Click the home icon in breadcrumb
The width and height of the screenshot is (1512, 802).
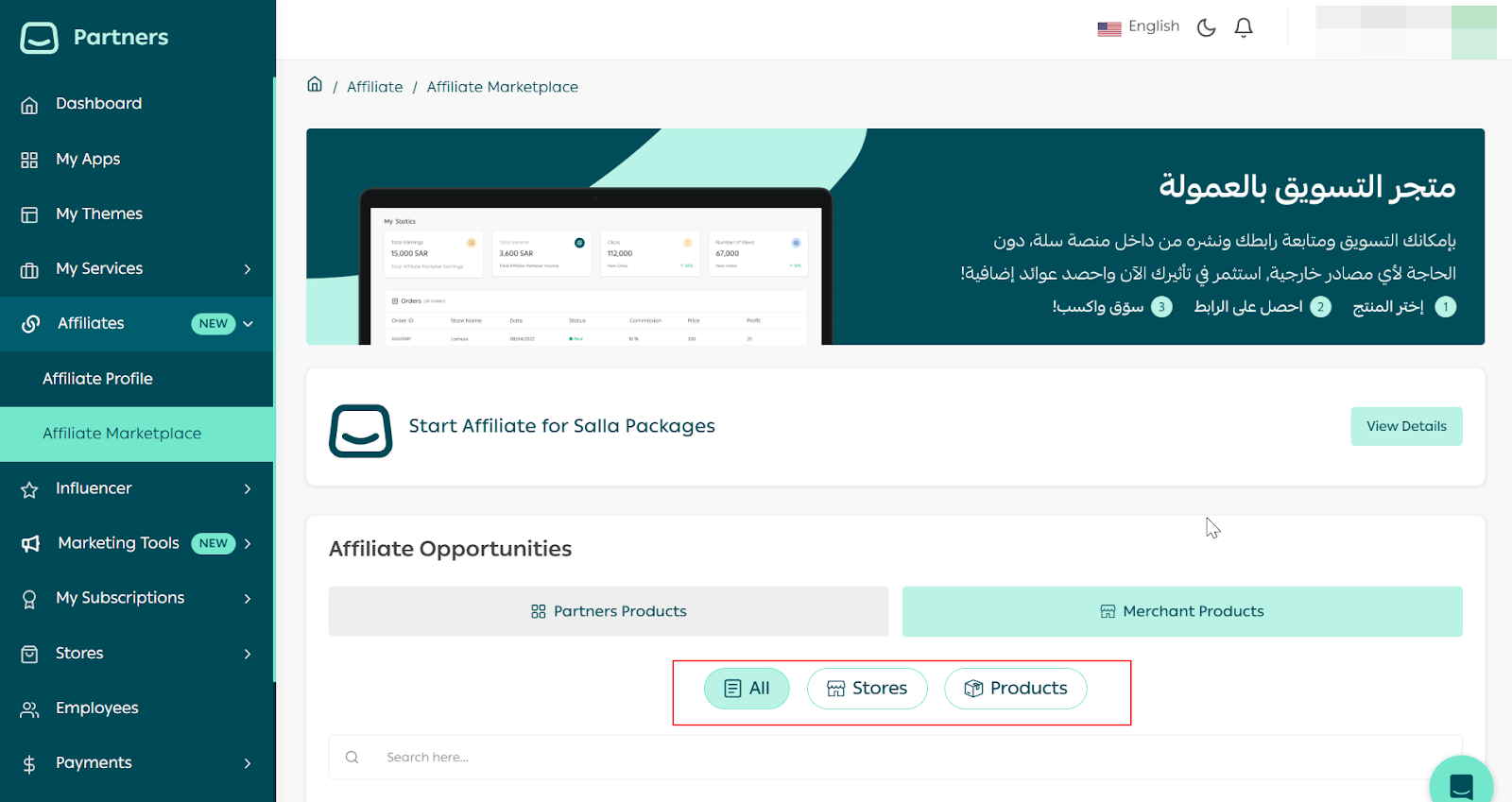tap(315, 85)
